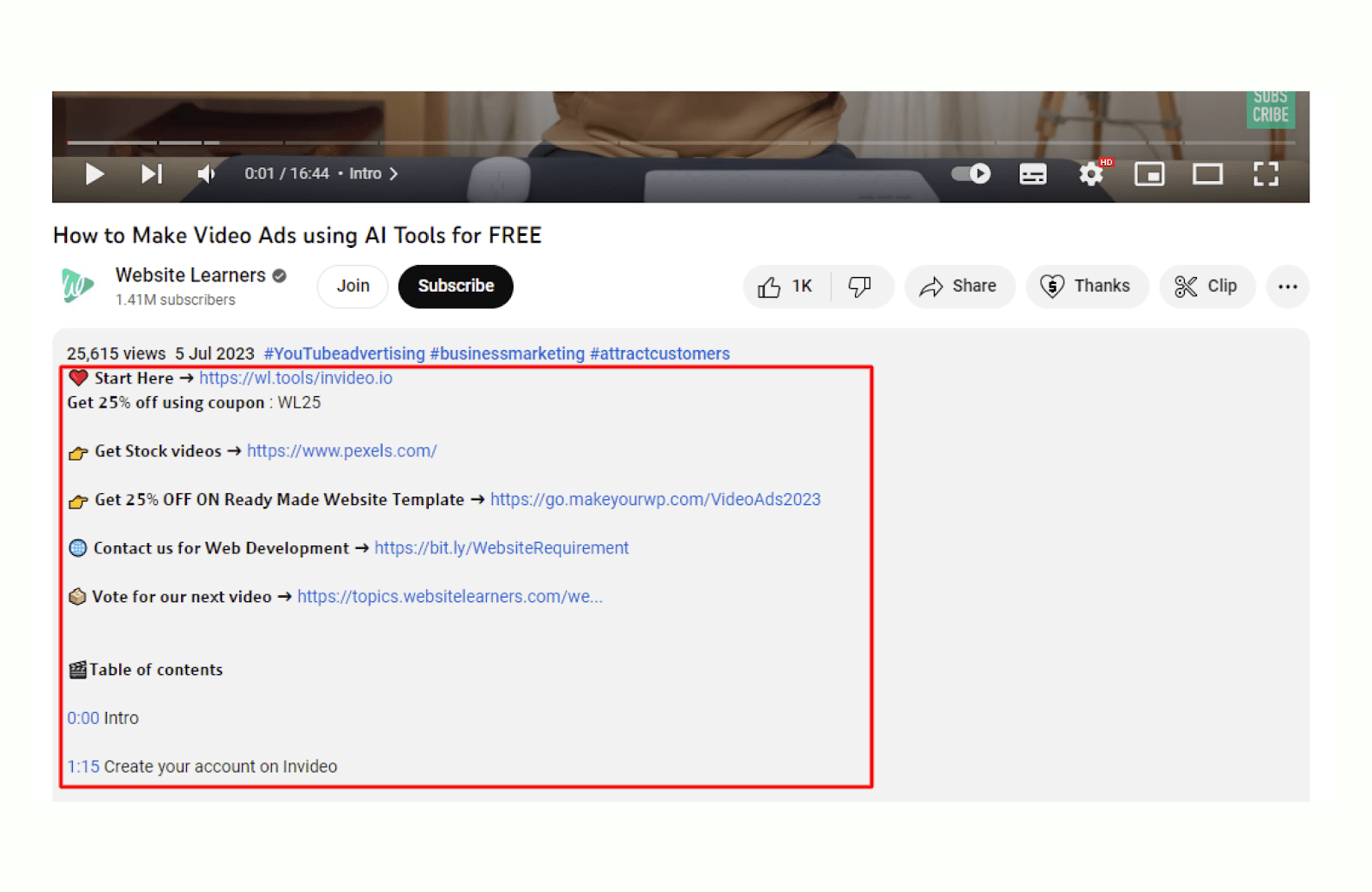Image resolution: width=1372 pixels, height=892 pixels.
Task: Play the video
Action: tap(94, 174)
